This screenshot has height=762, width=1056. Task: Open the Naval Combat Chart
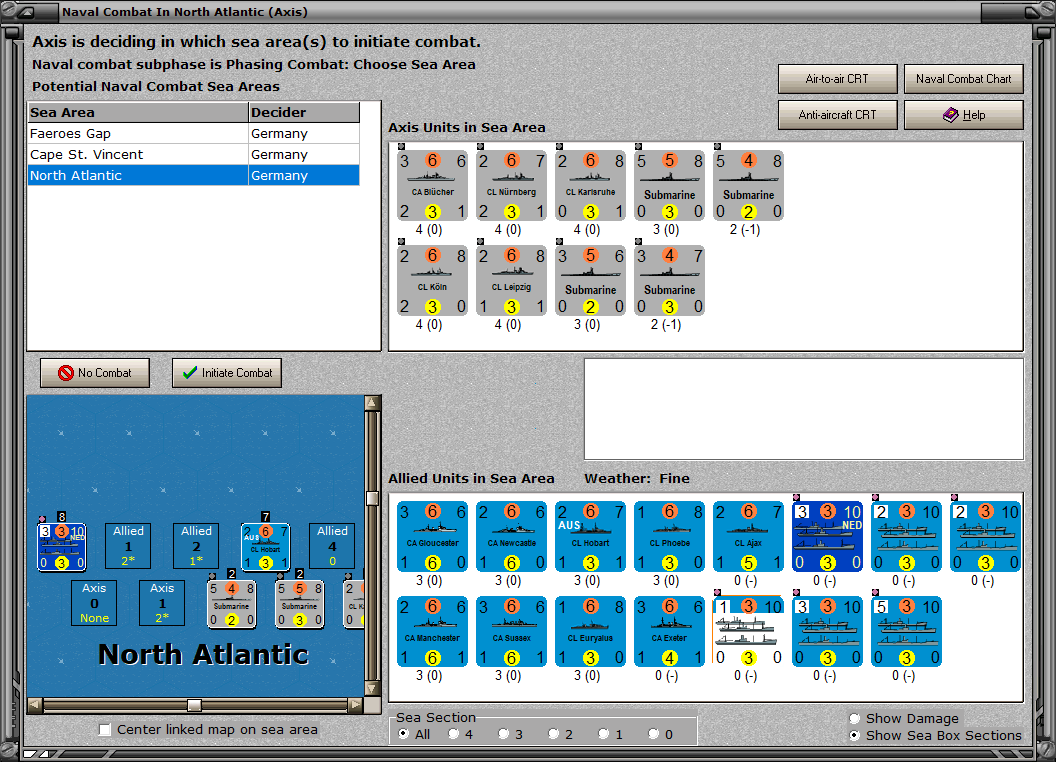(x=963, y=79)
